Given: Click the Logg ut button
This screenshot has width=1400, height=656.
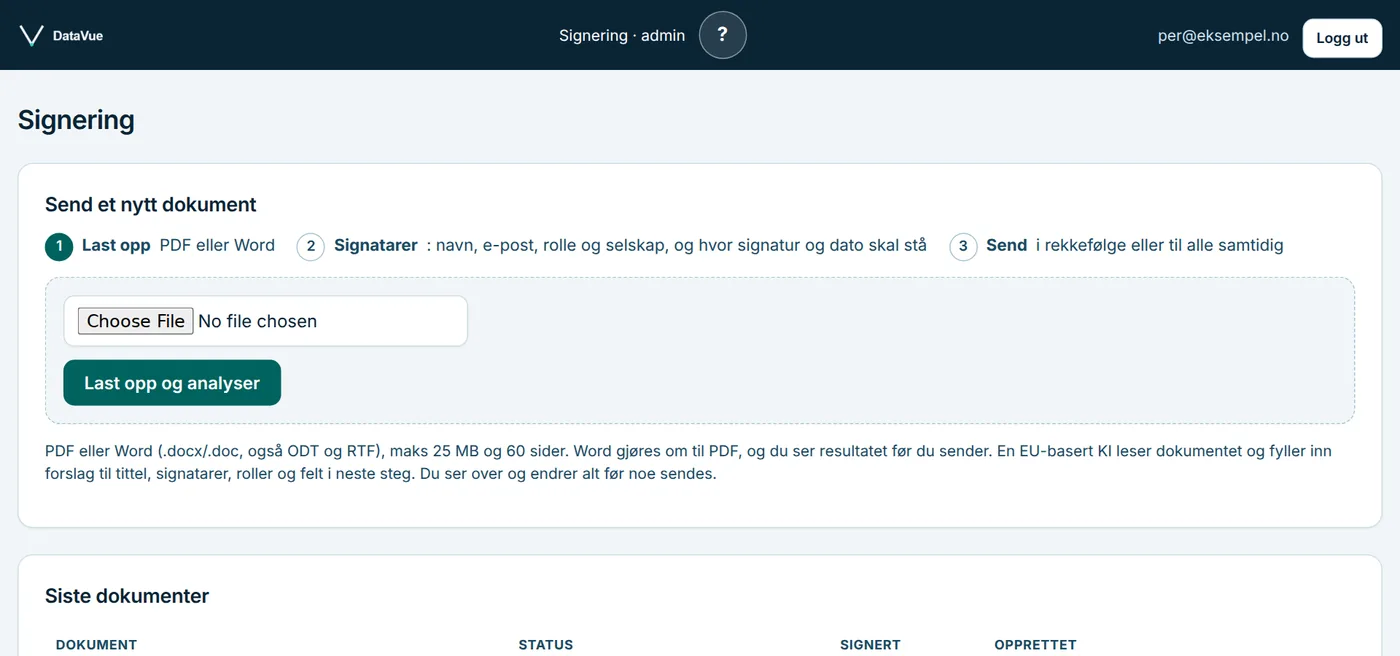Looking at the screenshot, I should (x=1342, y=38).
